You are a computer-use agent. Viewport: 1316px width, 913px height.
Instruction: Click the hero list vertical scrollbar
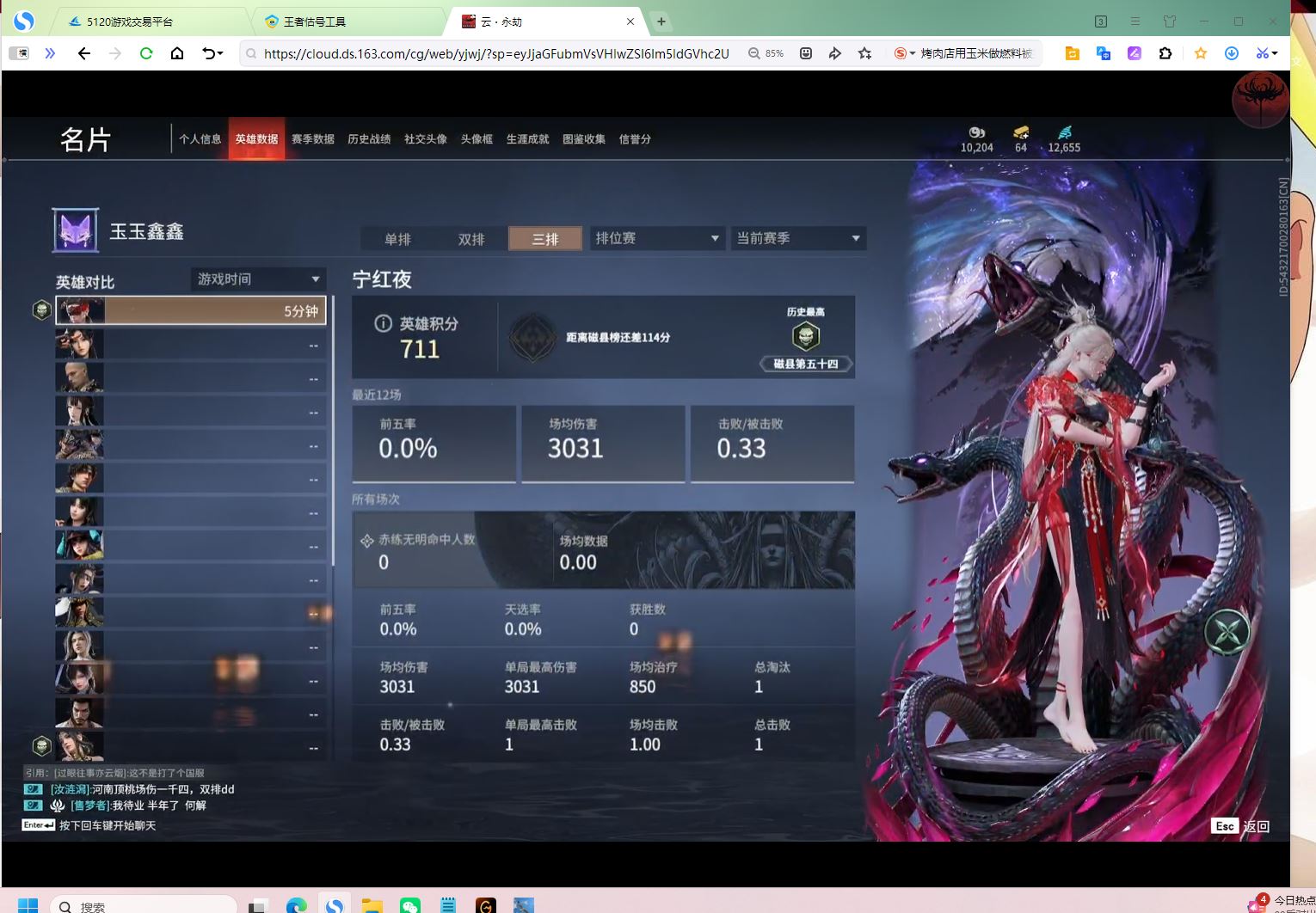coord(333,430)
